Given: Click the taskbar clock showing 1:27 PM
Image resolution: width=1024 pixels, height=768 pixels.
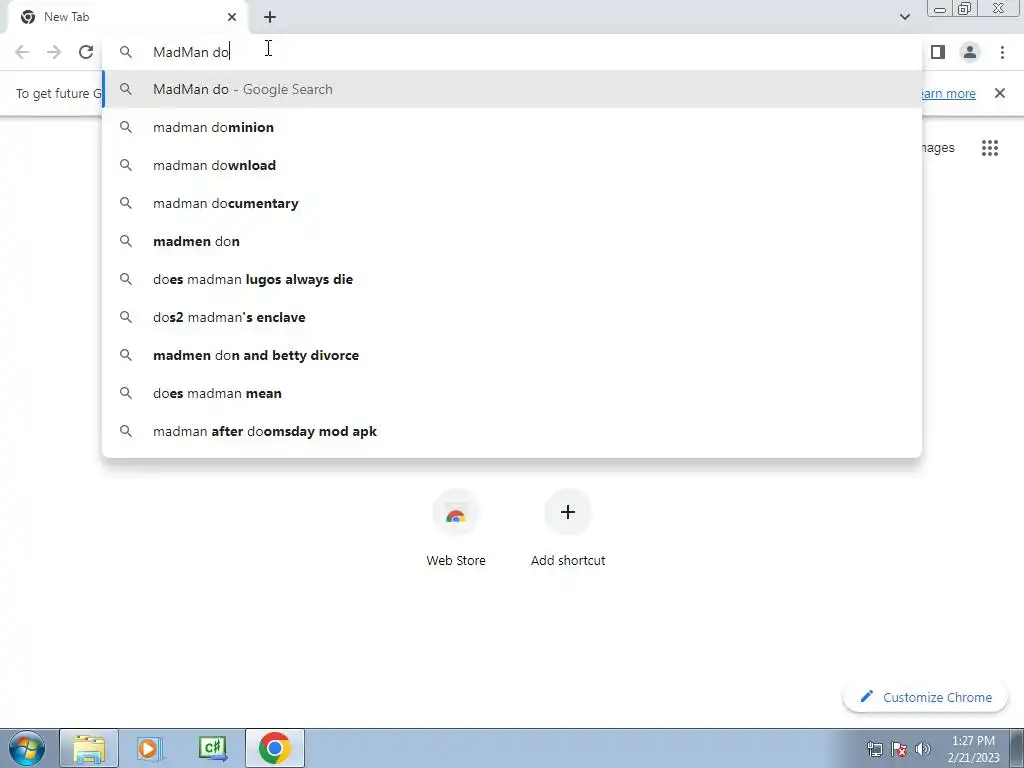Looking at the screenshot, I should 973,749.
